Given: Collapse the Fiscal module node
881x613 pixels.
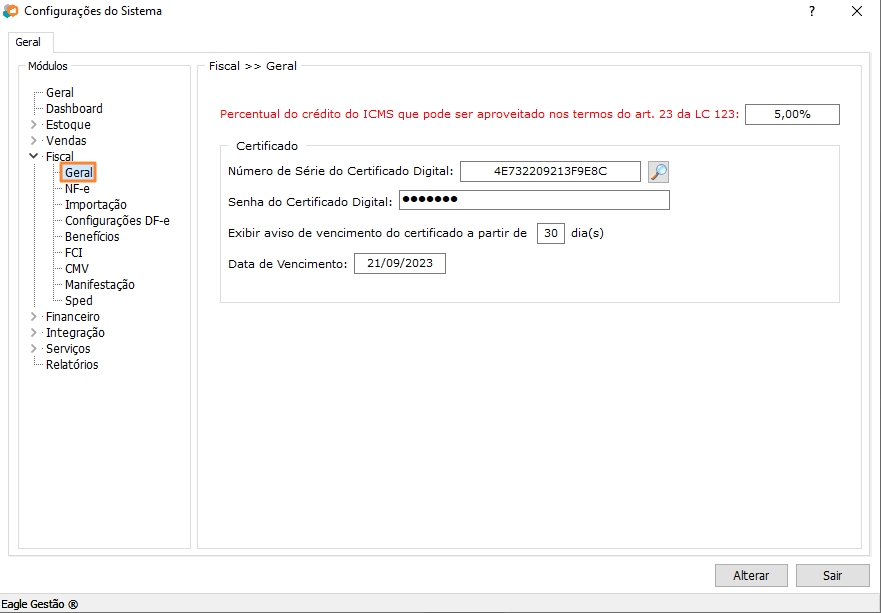Looking at the screenshot, I should tap(34, 156).
